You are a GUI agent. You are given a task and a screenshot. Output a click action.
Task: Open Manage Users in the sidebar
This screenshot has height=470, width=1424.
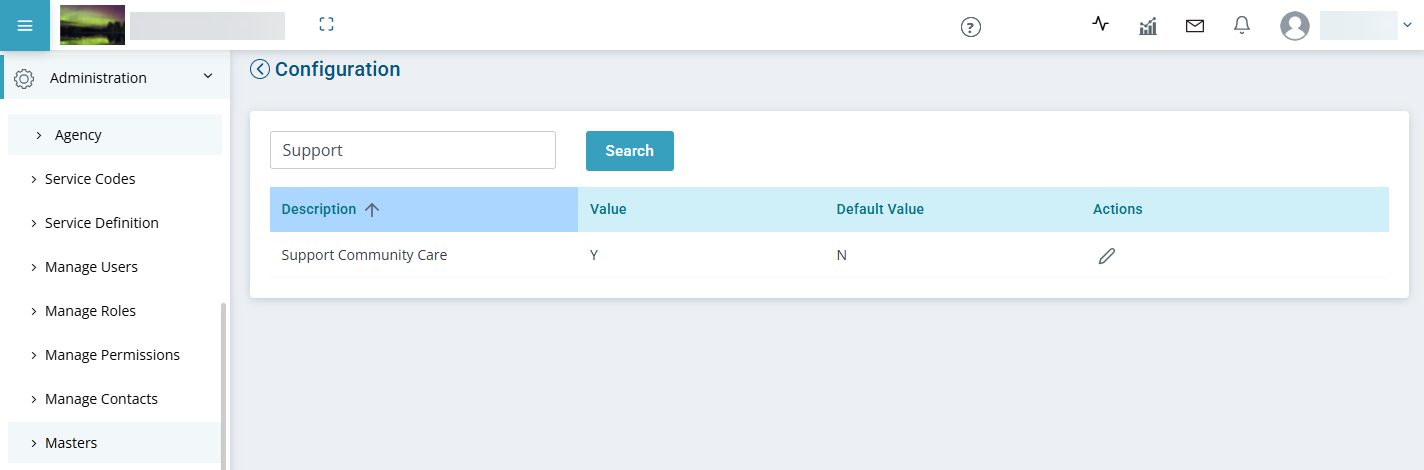[x=91, y=267]
